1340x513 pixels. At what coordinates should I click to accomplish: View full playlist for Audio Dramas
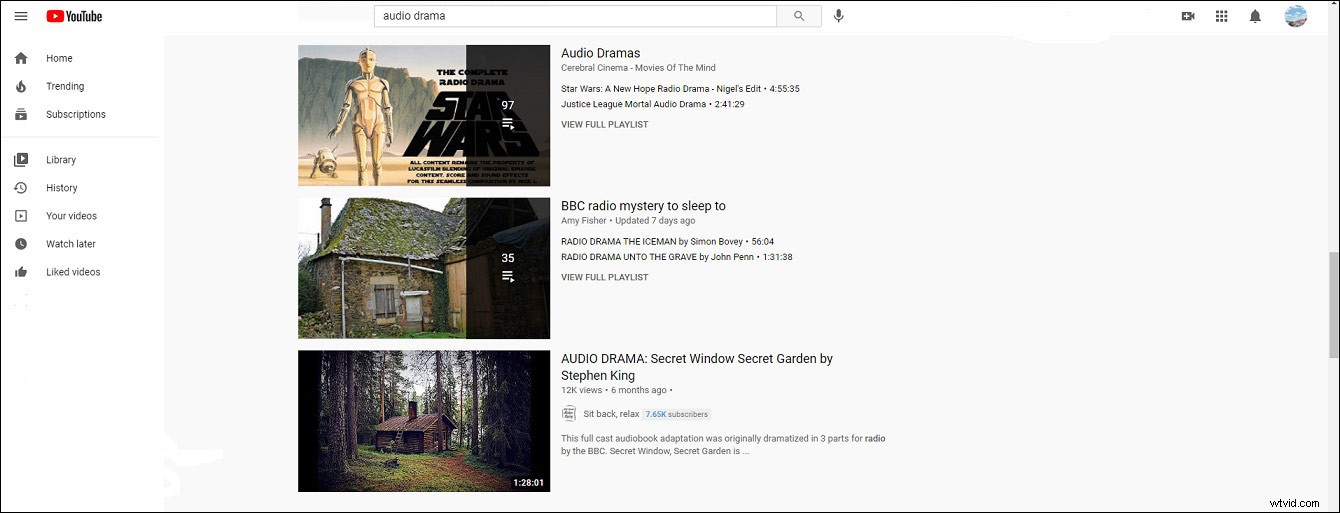[x=604, y=125]
